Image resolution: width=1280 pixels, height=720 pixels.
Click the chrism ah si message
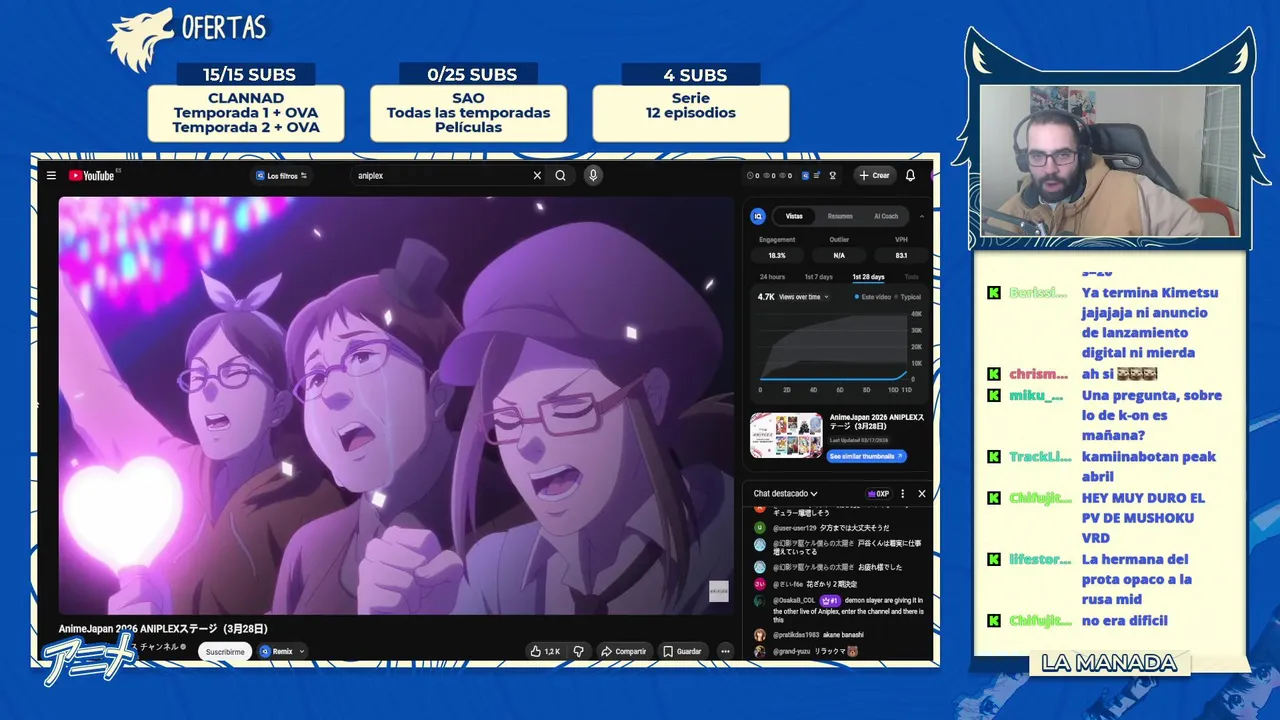coord(1119,374)
